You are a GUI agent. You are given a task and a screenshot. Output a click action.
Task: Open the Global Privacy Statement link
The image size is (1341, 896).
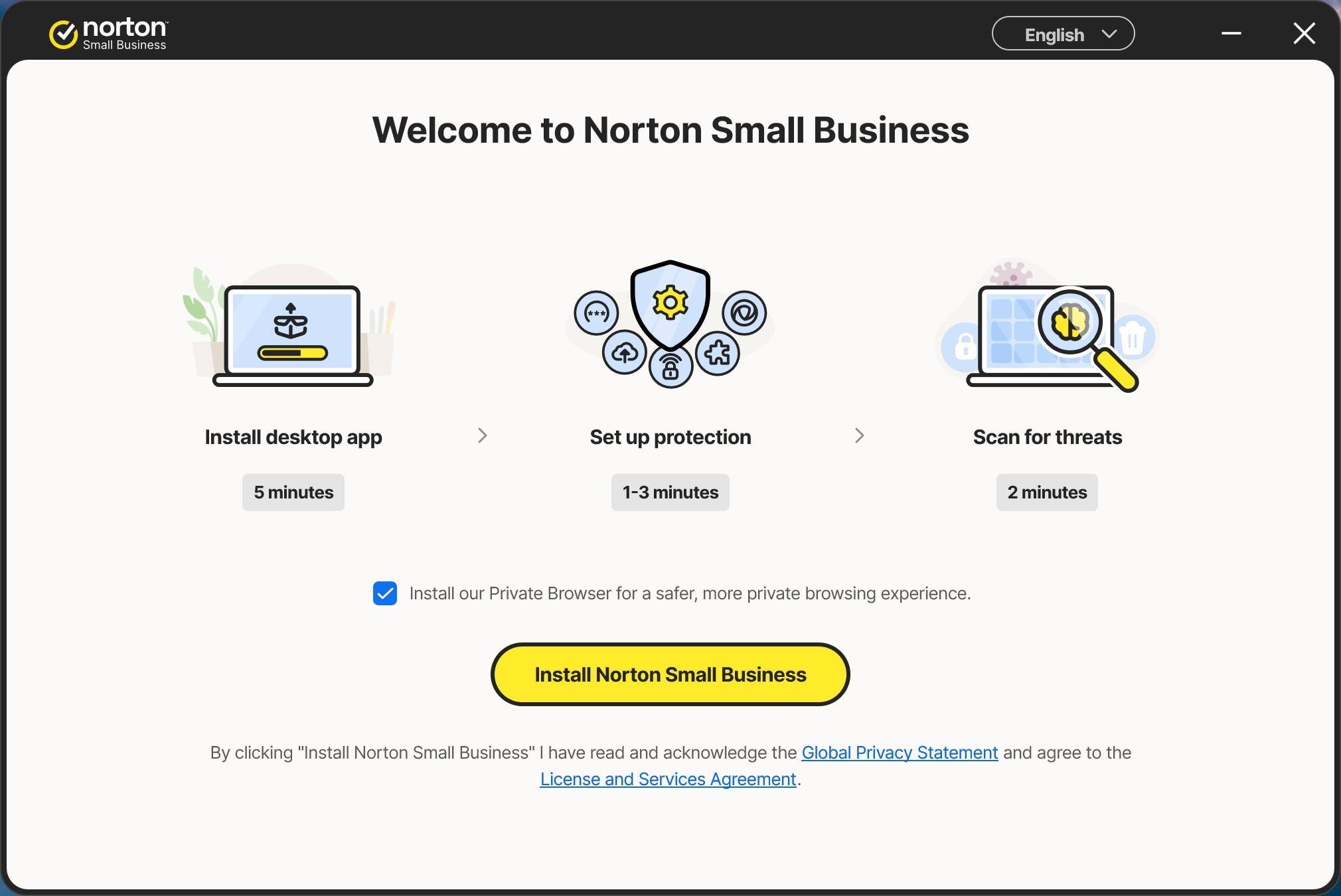(900, 753)
